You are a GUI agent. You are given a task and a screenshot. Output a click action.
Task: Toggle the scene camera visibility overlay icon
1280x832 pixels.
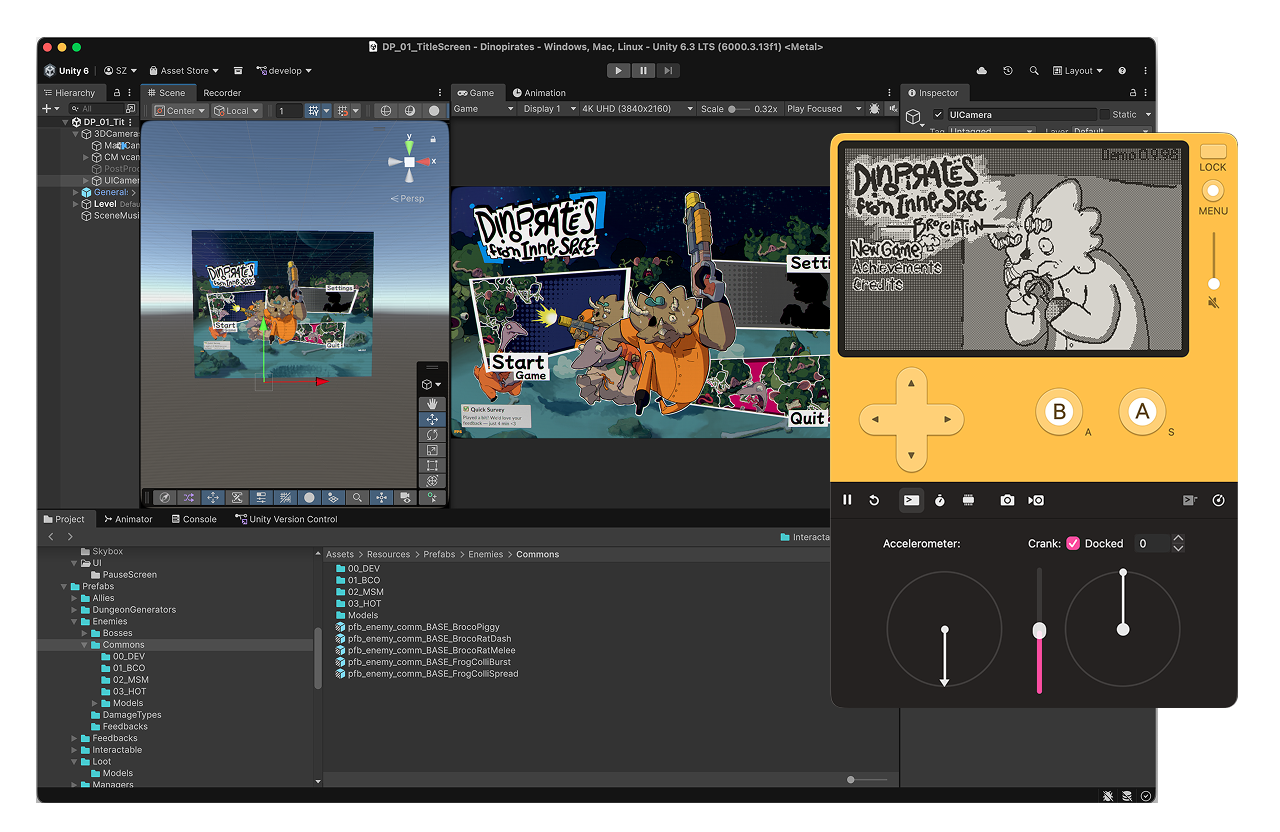pos(406,497)
